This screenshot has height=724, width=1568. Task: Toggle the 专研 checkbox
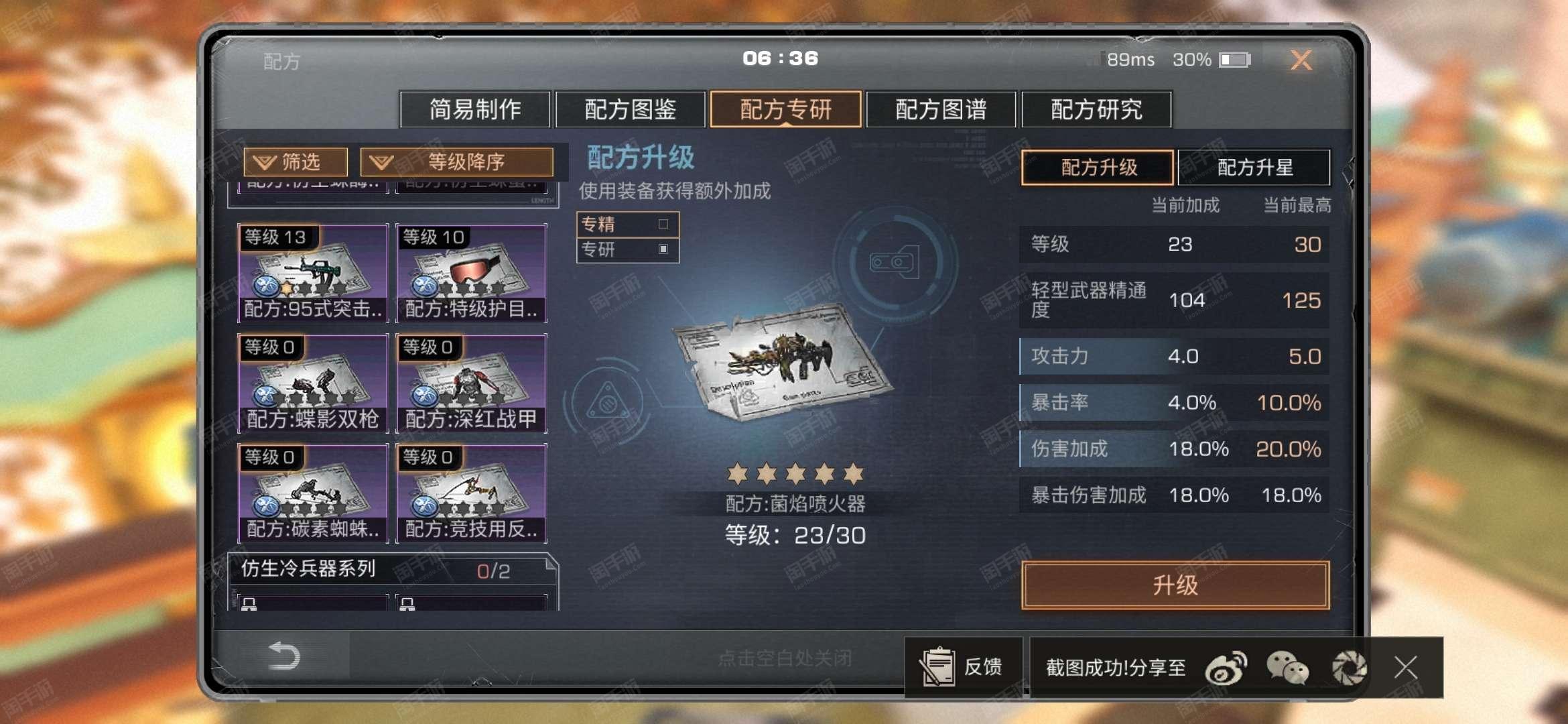click(663, 249)
